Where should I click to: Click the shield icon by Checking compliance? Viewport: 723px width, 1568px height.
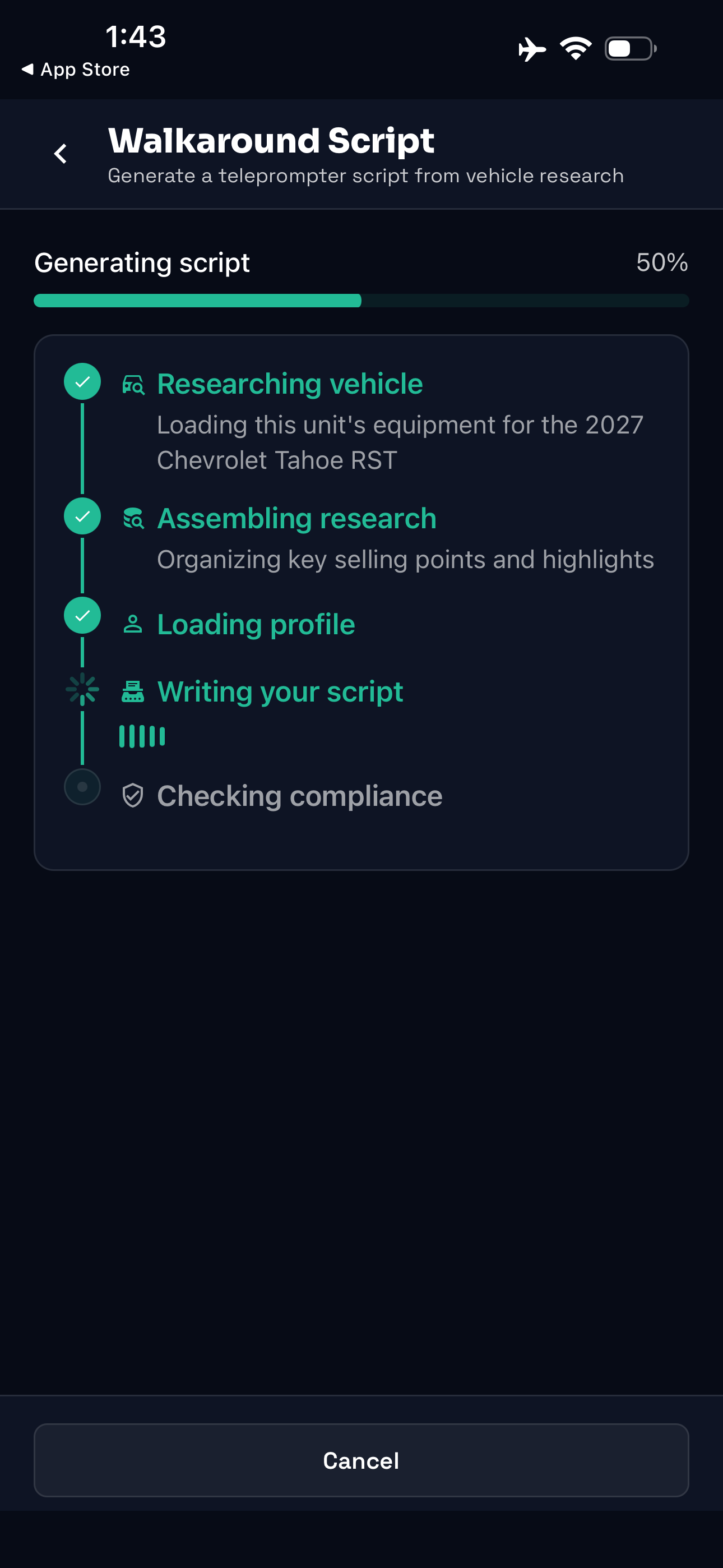[x=133, y=796]
